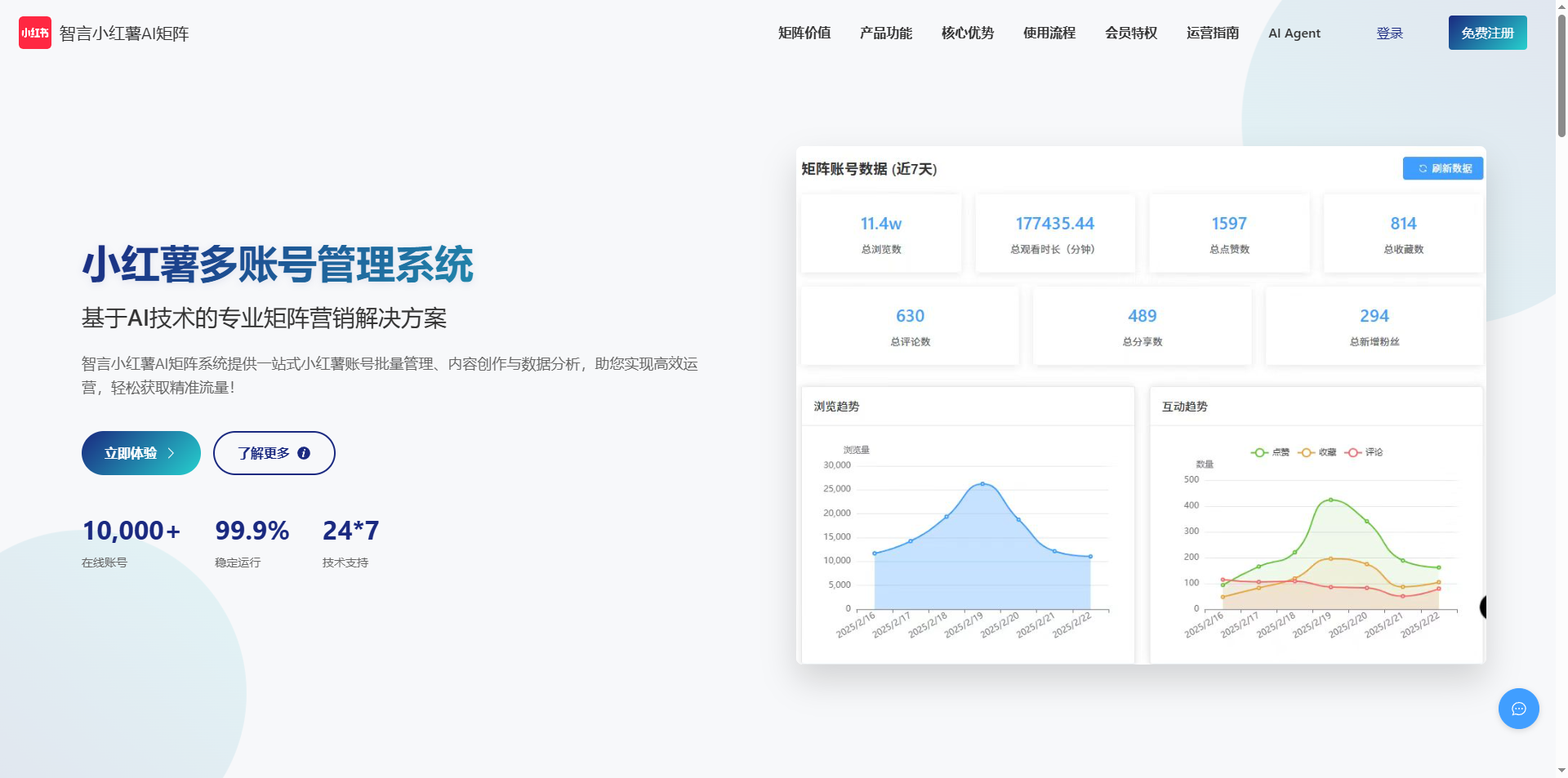Select 核心优势 navigation item
1568x778 pixels.
pos(967,33)
